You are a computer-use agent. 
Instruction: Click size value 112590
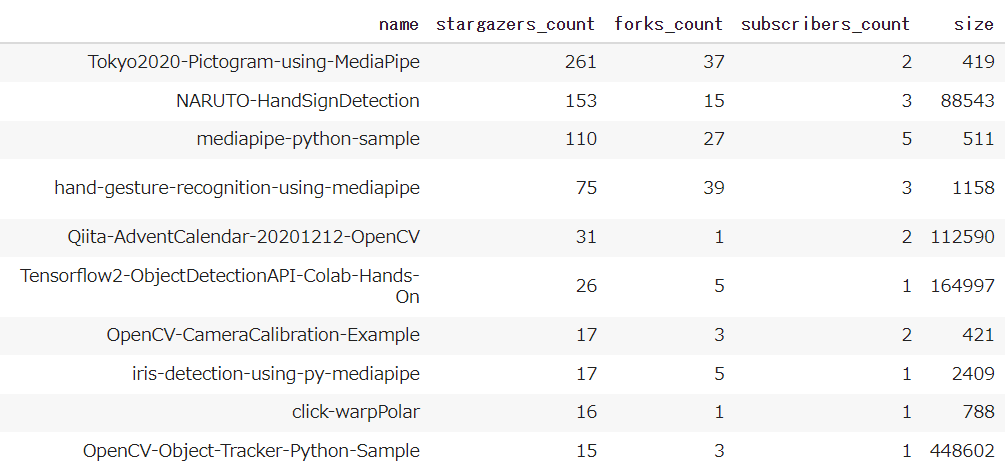(963, 237)
